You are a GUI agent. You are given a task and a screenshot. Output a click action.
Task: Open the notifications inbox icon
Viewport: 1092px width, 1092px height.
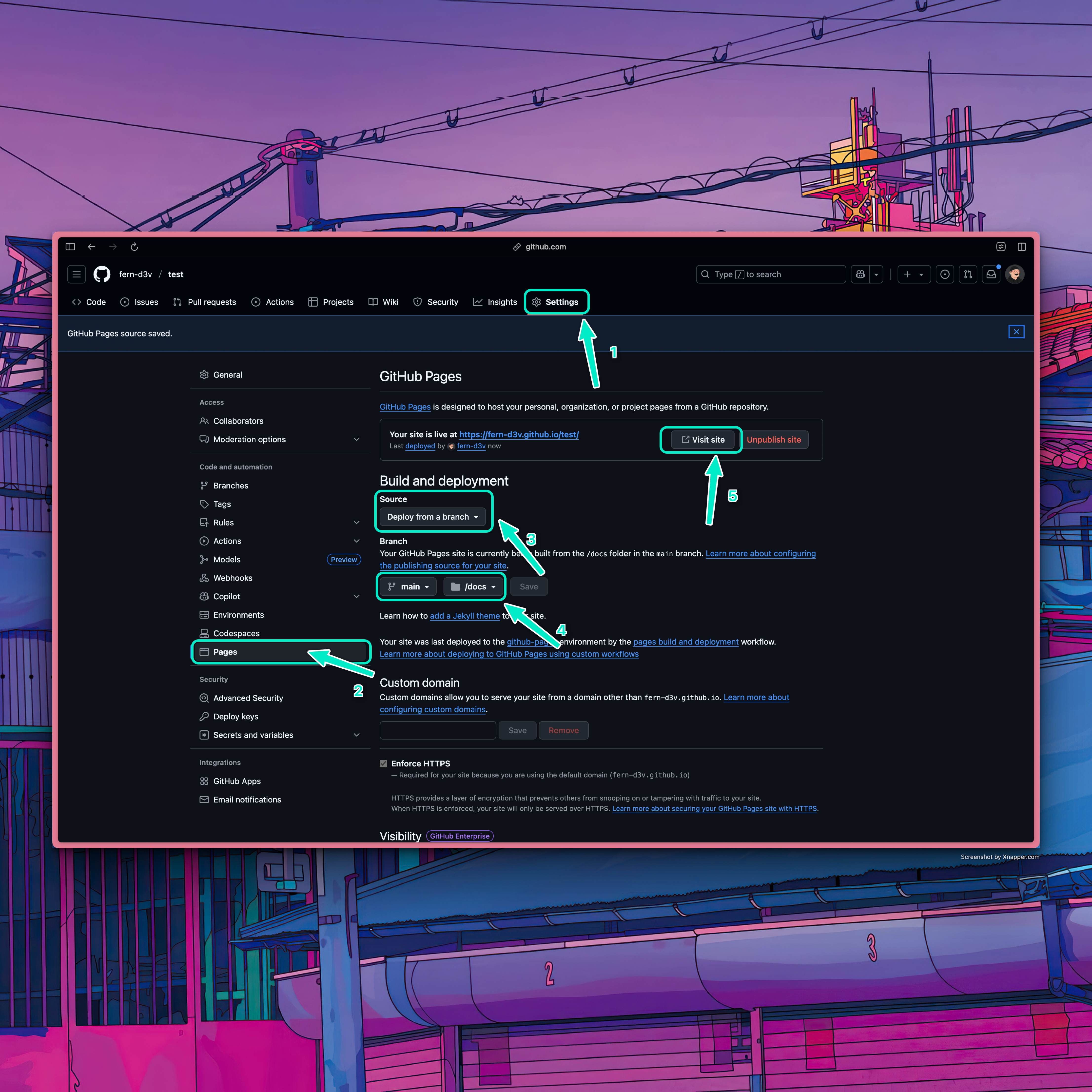click(x=991, y=274)
